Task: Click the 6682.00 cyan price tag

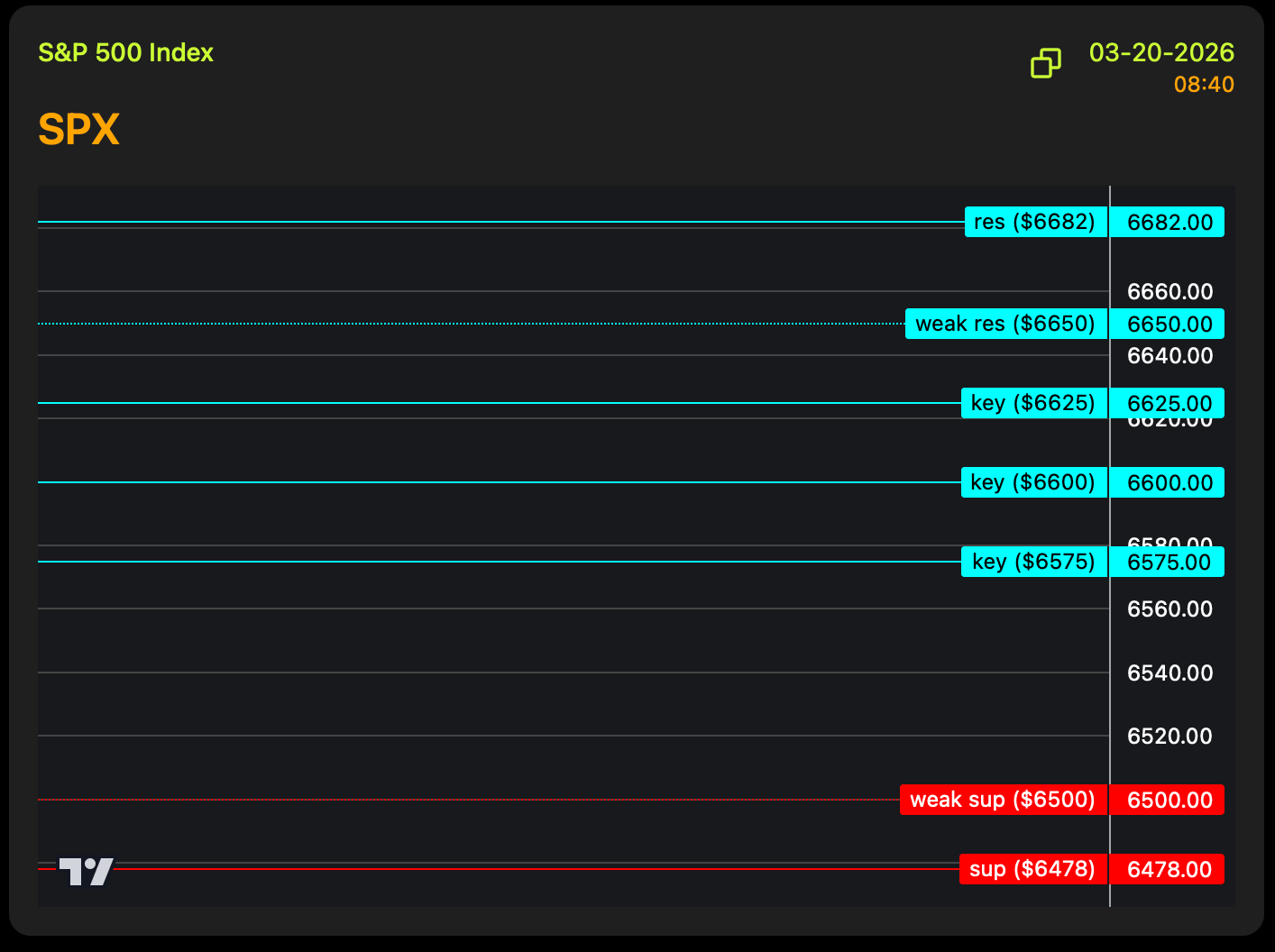Action: click(1169, 223)
